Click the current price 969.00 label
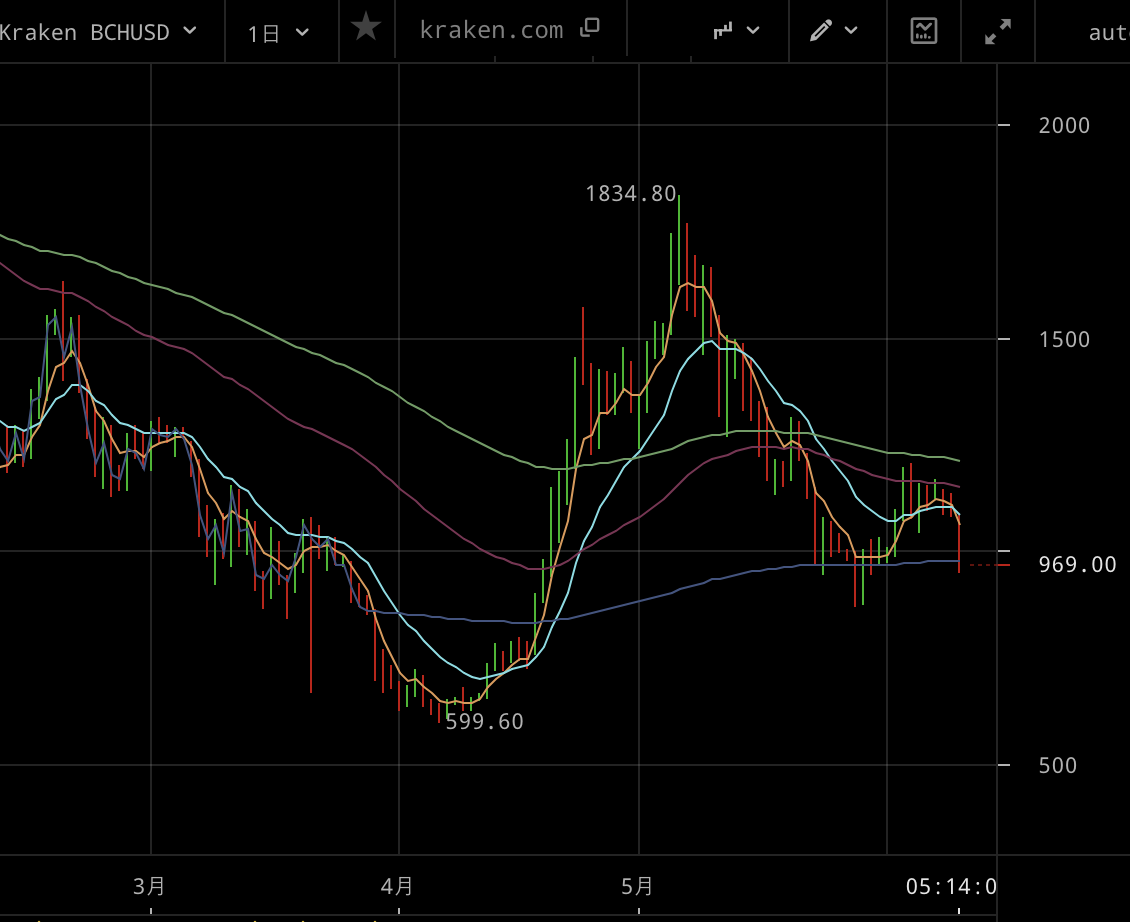This screenshot has height=922, width=1130. pyautogui.click(x=1077, y=564)
